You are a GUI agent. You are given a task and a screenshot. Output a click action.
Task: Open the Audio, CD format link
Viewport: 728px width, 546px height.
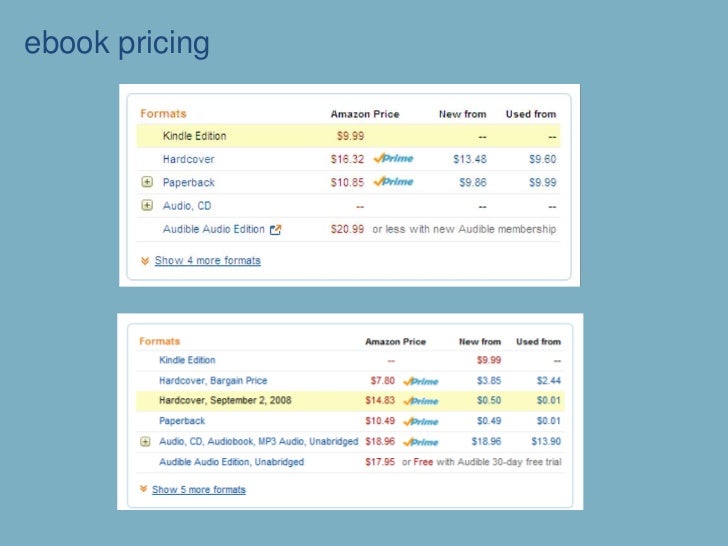coord(187,206)
